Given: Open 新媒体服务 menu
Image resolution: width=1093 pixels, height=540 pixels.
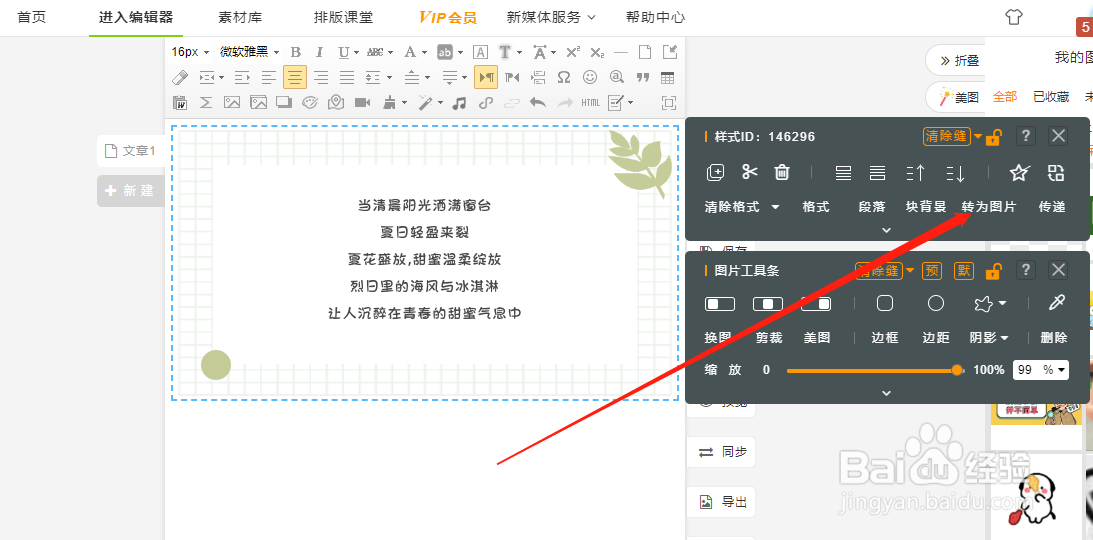Looking at the screenshot, I should pyautogui.click(x=551, y=17).
